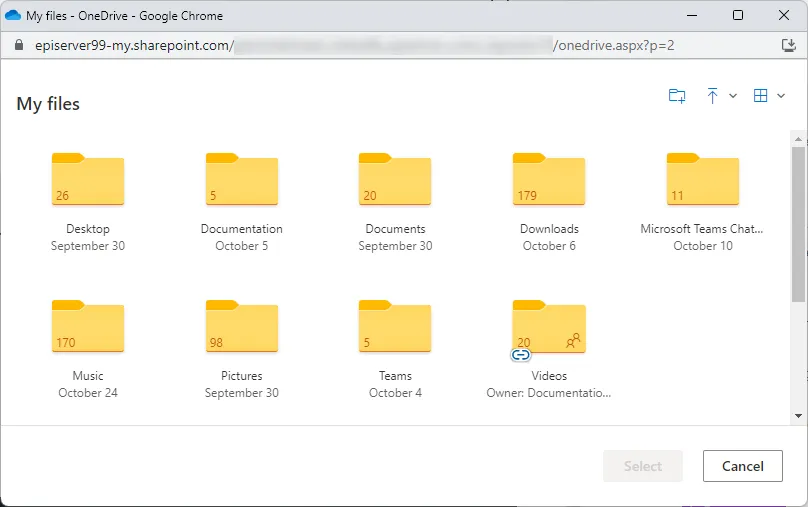Click the 'Documentation' folder name
808x507 pixels.
[x=242, y=229]
